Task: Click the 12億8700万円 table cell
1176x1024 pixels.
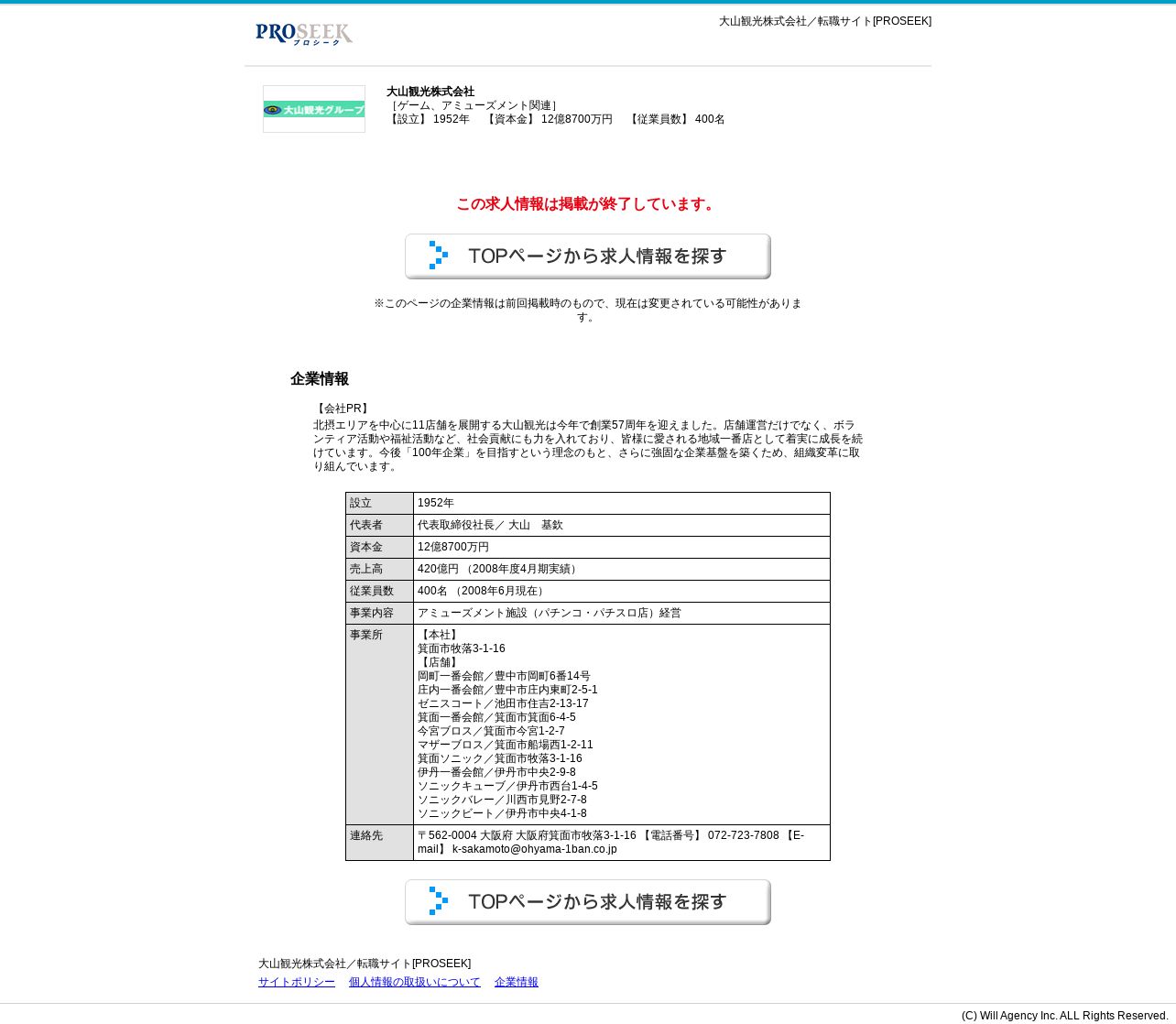Action: click(622, 548)
